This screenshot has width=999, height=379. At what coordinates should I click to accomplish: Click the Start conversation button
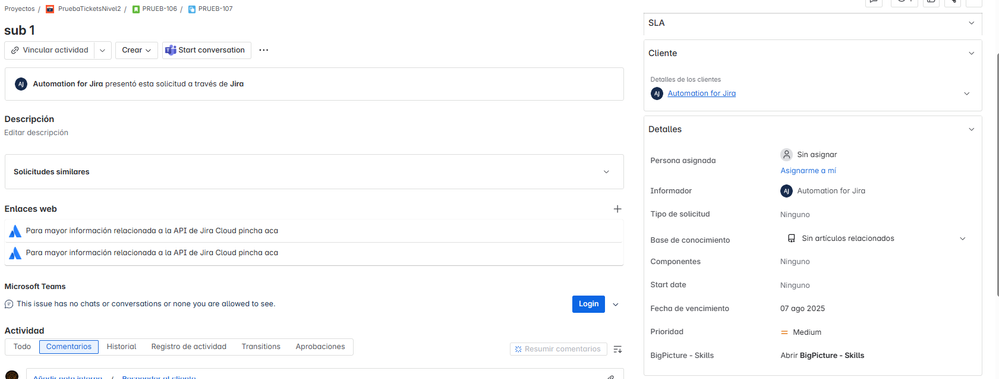(206, 50)
